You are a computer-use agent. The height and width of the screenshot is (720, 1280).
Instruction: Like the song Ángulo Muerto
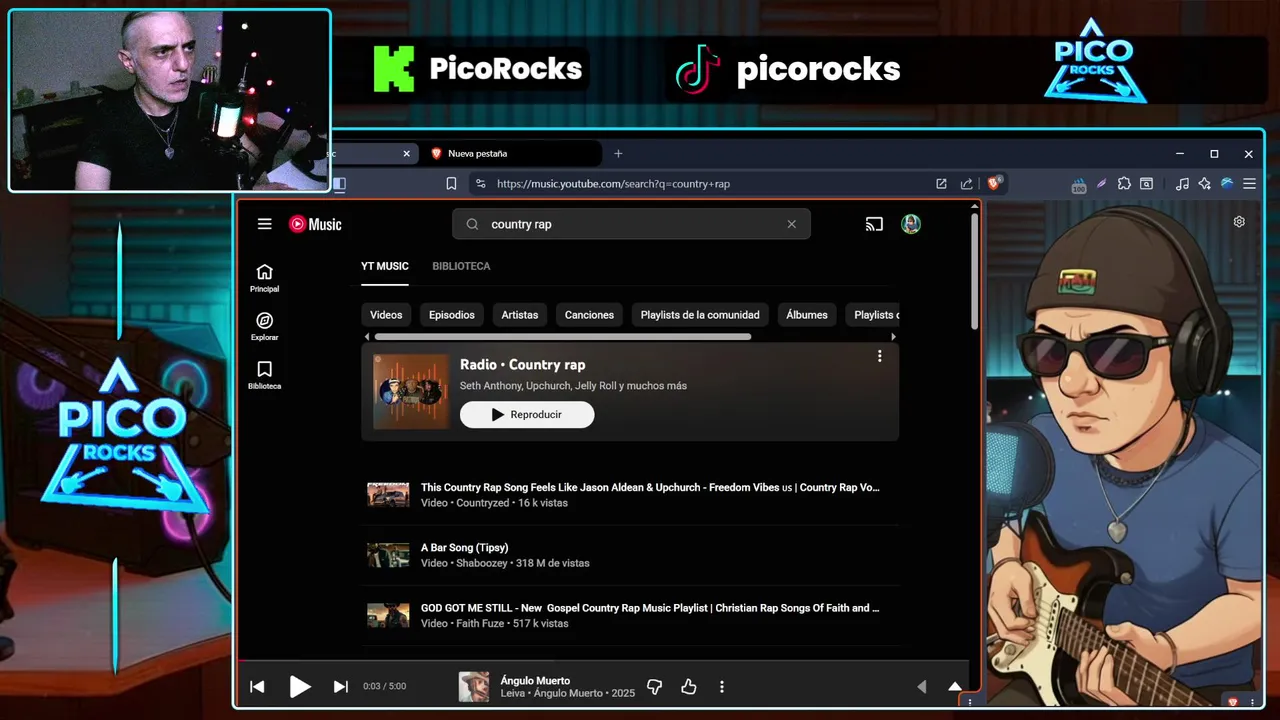688,686
